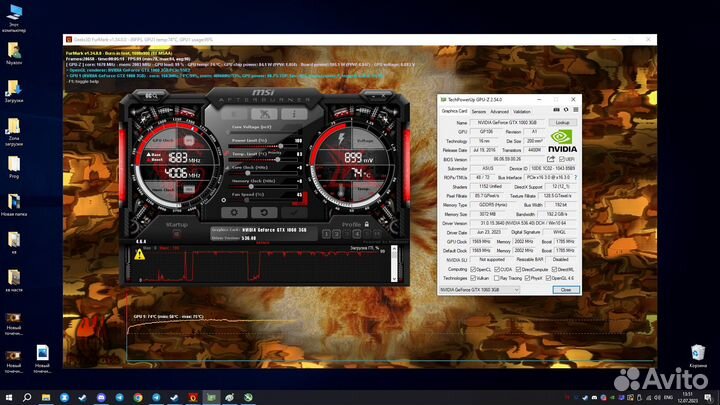Click the clock and date in system tray
The image size is (720, 405).
[687, 398]
